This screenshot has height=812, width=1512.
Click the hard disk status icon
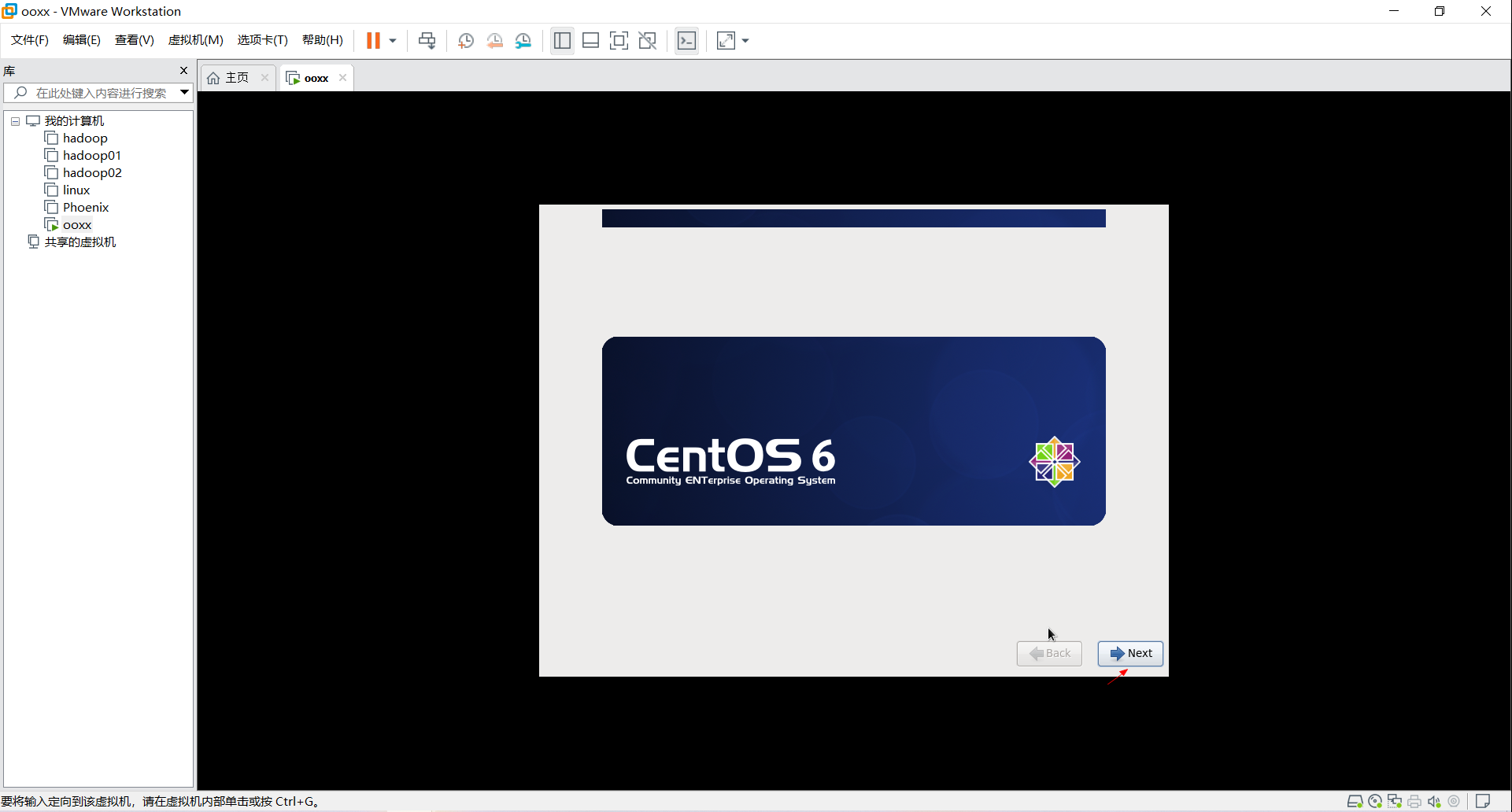tap(1355, 802)
